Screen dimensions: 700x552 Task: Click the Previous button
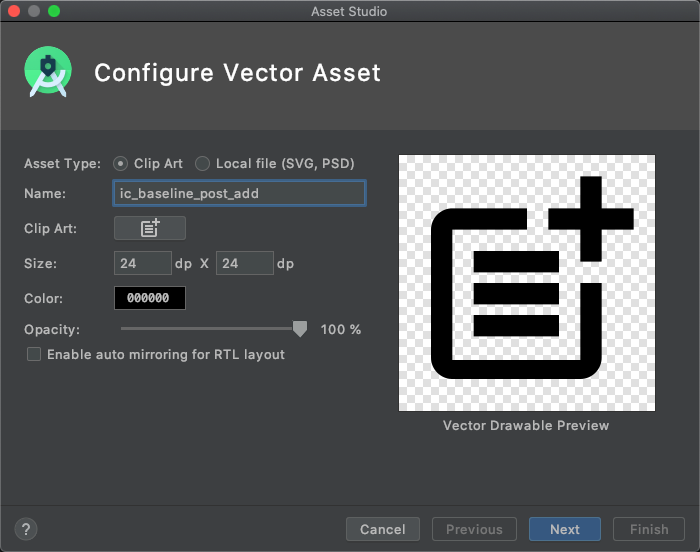click(x=474, y=529)
